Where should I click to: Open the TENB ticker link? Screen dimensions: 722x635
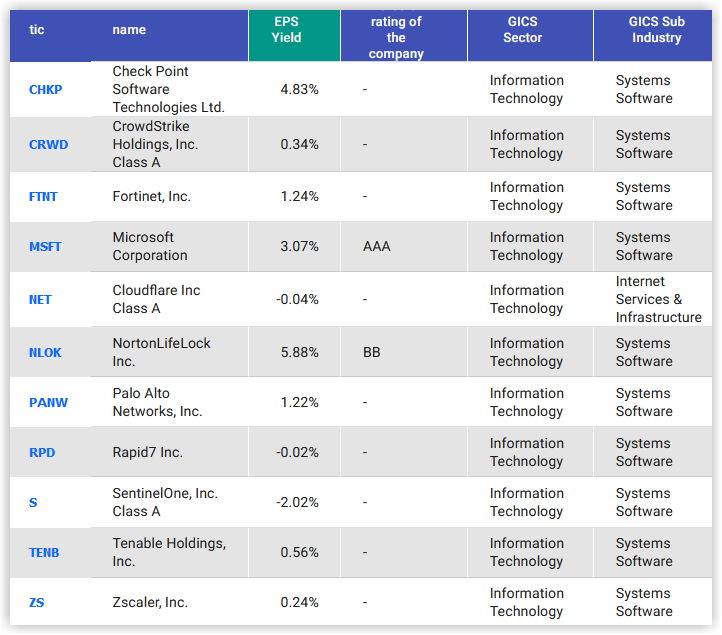coord(44,553)
